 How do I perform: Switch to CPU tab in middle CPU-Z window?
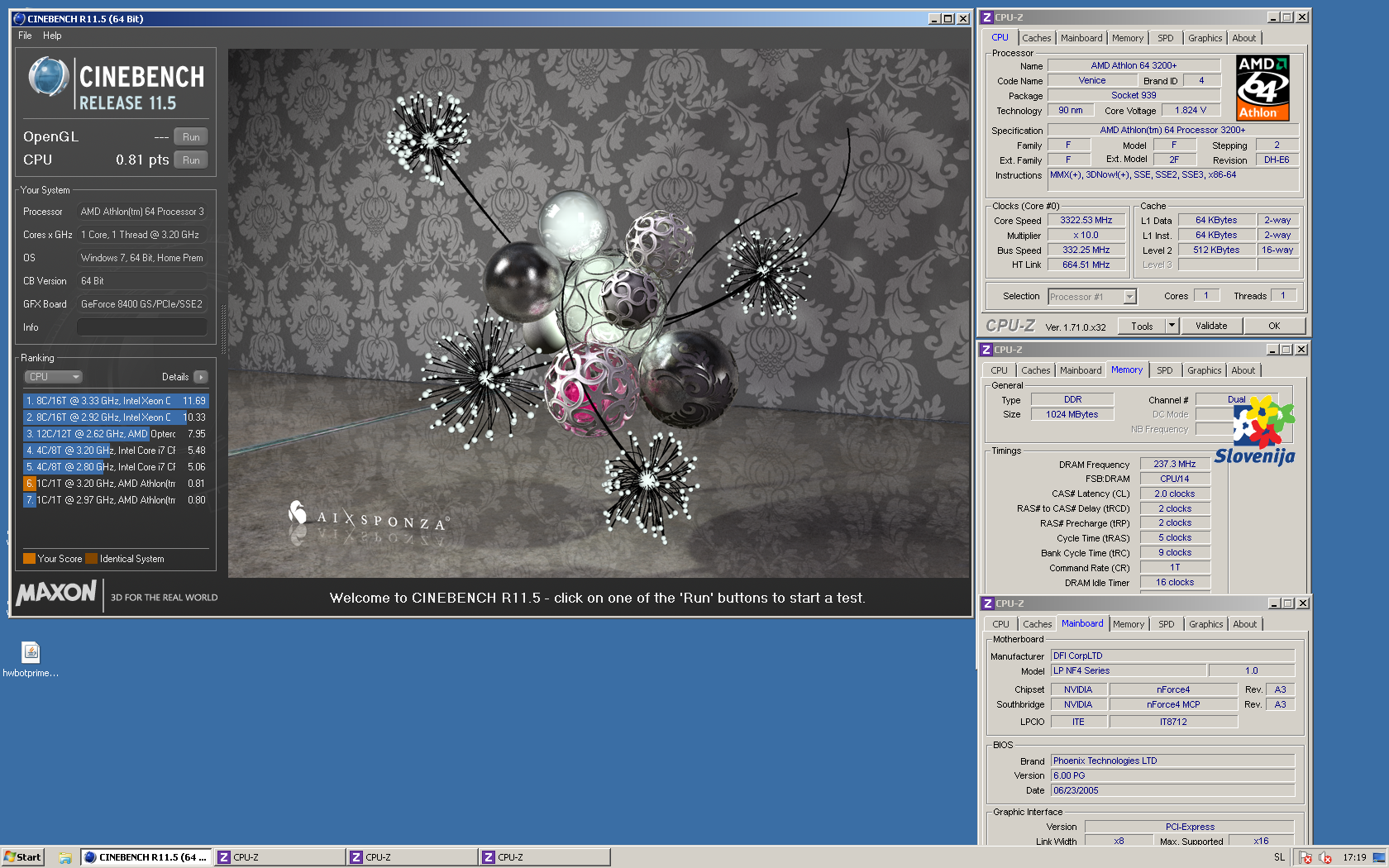coord(999,370)
